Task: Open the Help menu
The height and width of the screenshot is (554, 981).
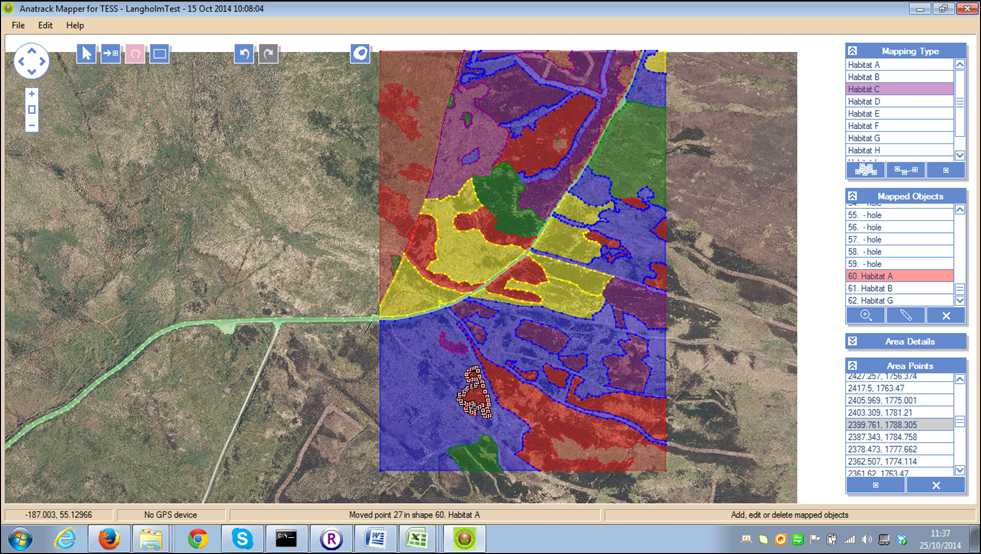Action: (x=75, y=25)
